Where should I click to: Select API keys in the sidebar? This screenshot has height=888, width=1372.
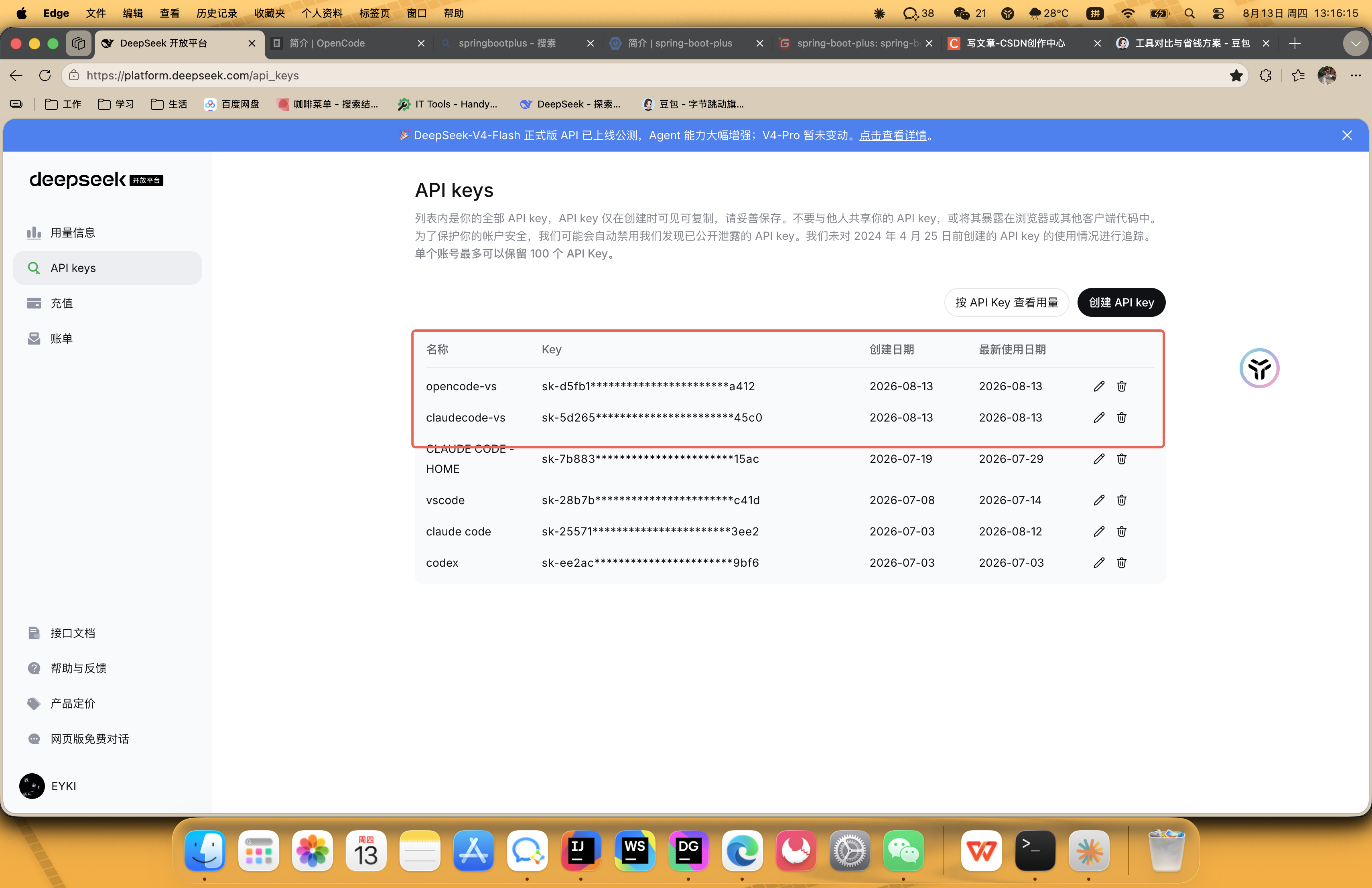click(107, 268)
